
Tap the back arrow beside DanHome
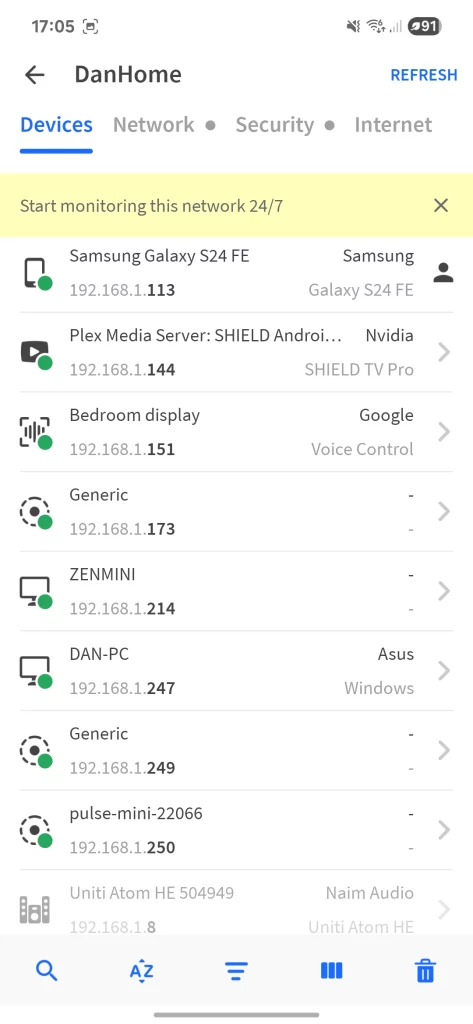click(x=35, y=74)
